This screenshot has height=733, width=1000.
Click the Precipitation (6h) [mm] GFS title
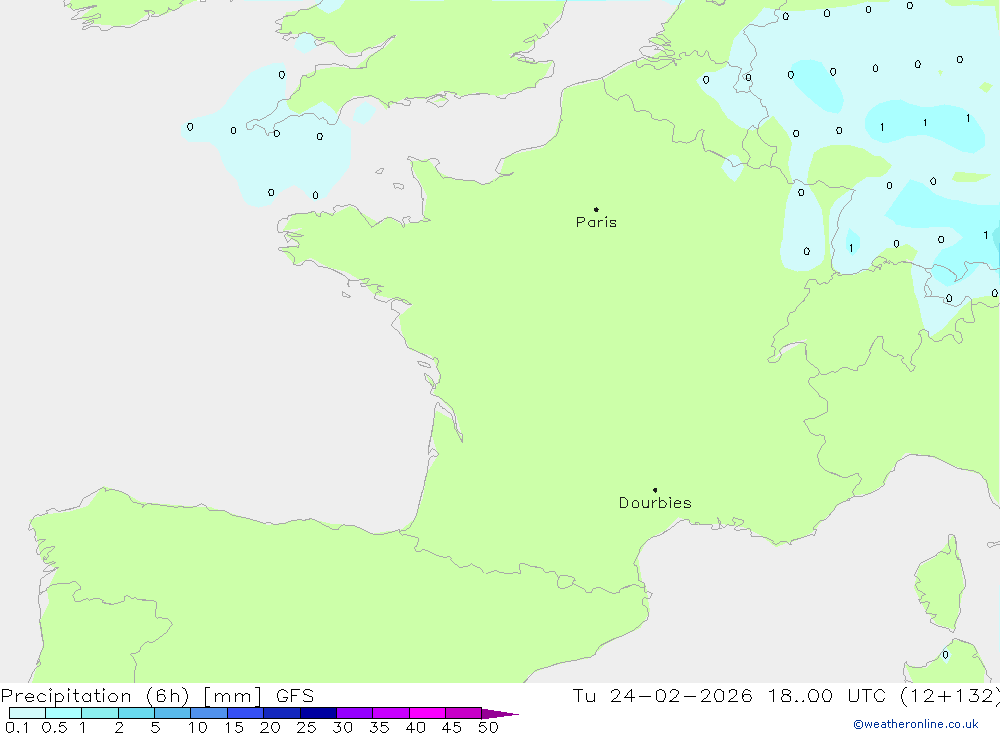pyautogui.click(x=158, y=696)
